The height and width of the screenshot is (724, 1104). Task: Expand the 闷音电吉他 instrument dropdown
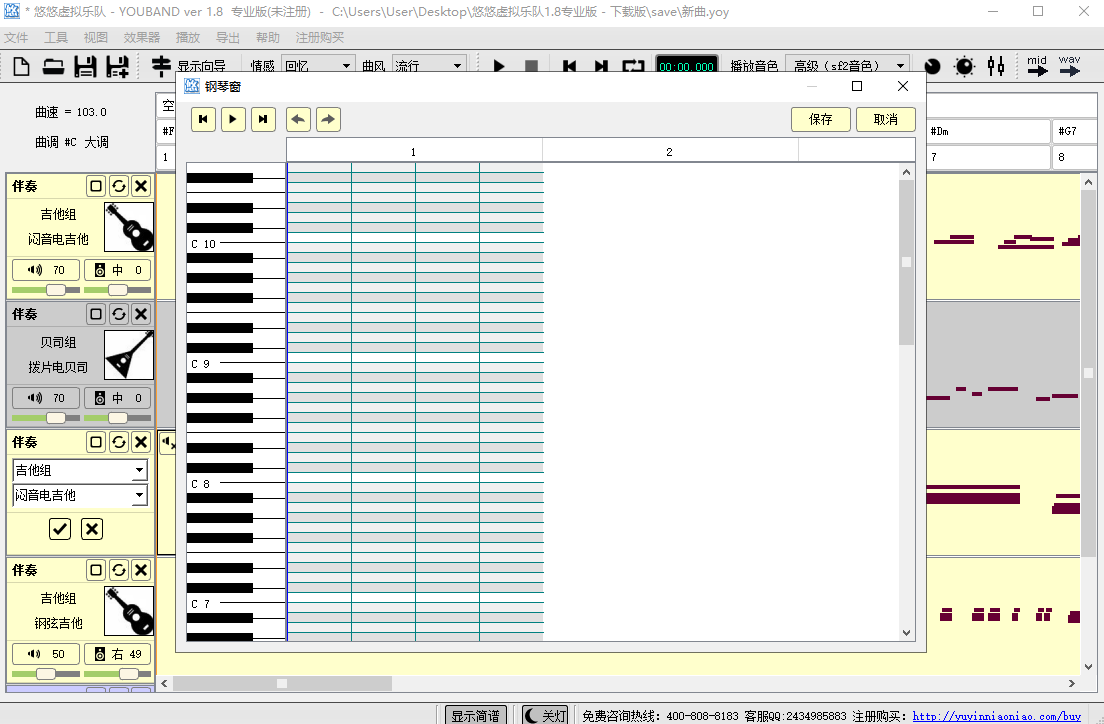139,495
